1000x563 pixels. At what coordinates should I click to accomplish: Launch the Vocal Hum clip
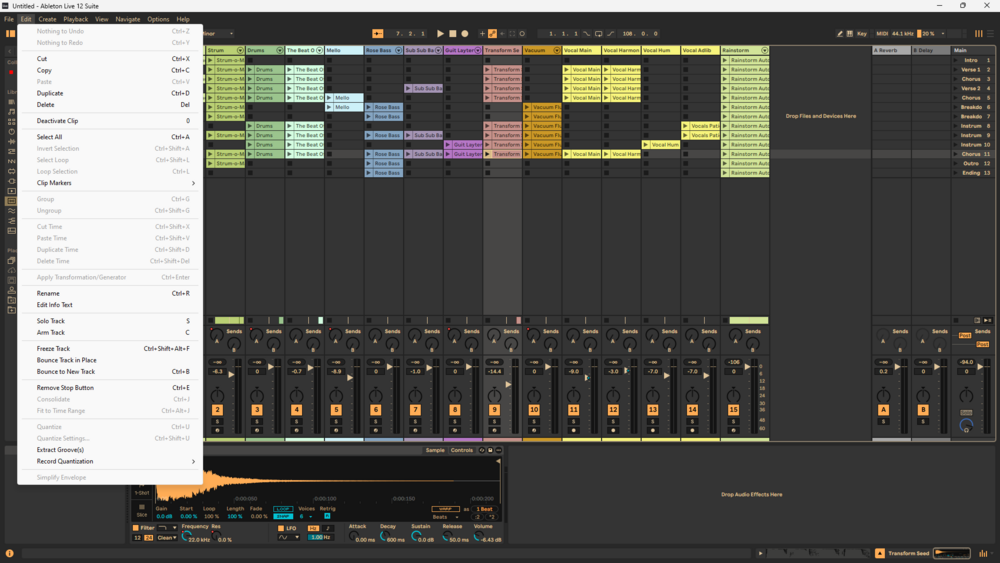tap(647, 145)
